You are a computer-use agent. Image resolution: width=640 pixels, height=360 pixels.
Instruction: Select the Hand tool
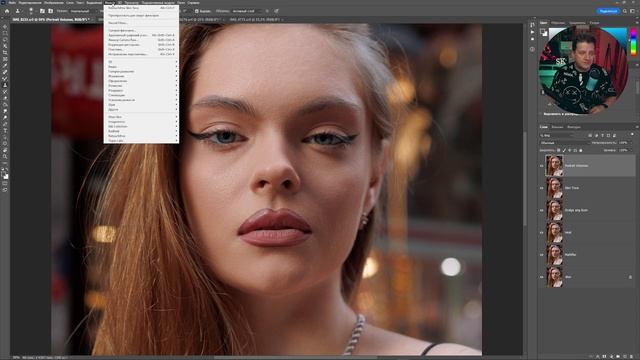click(x=5, y=150)
